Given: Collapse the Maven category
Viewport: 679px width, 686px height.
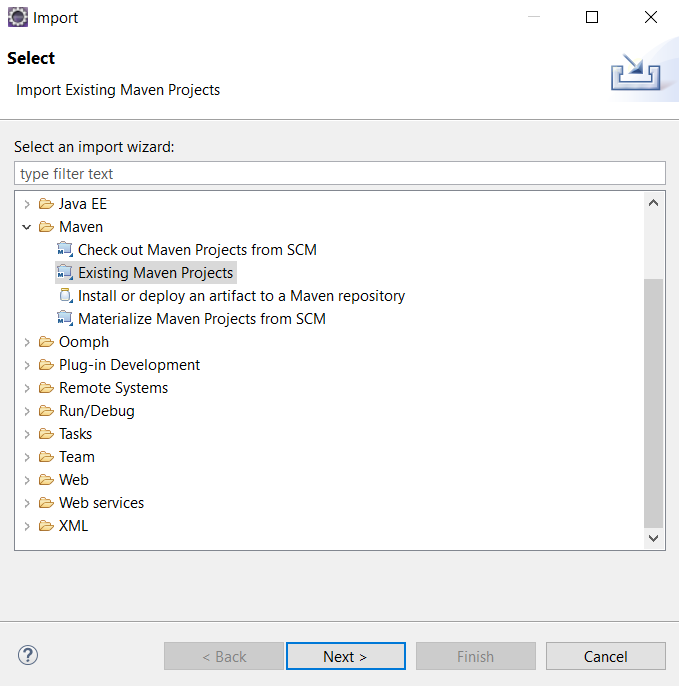Looking at the screenshot, I should point(27,227).
